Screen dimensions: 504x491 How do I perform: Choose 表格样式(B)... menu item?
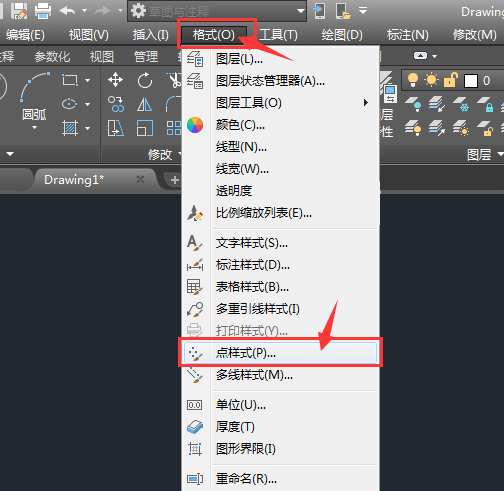(280, 287)
